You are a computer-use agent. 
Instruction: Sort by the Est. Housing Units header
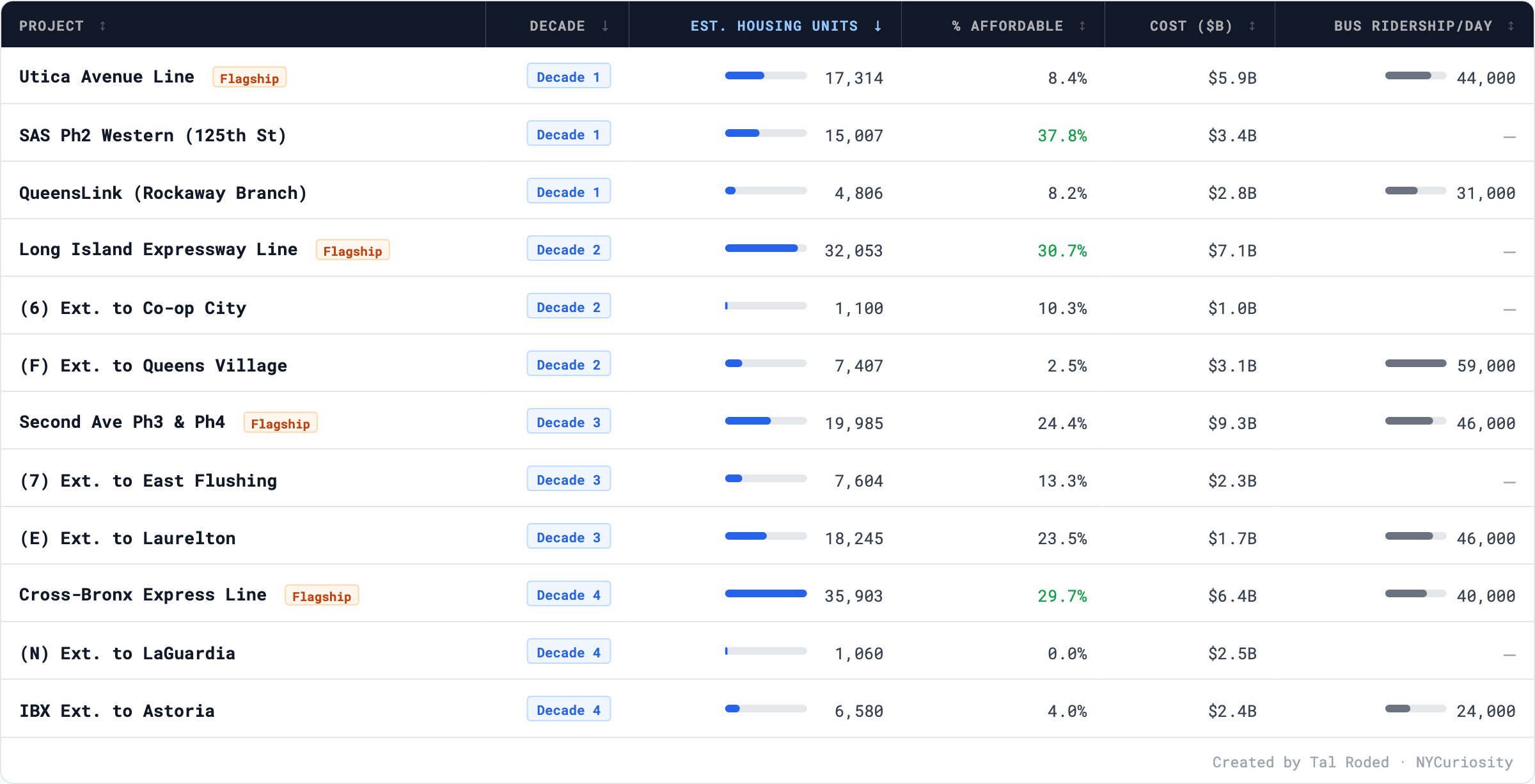tap(774, 26)
